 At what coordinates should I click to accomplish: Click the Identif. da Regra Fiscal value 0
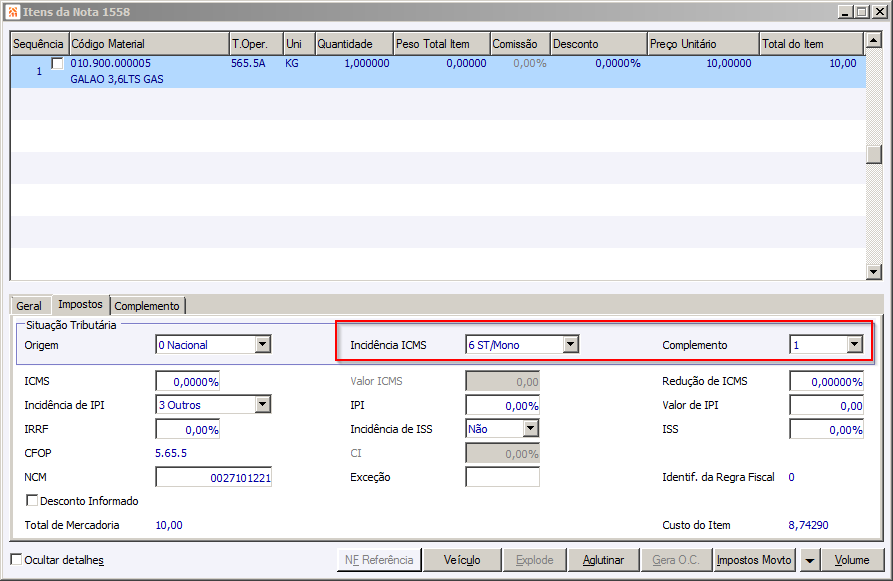tap(791, 477)
